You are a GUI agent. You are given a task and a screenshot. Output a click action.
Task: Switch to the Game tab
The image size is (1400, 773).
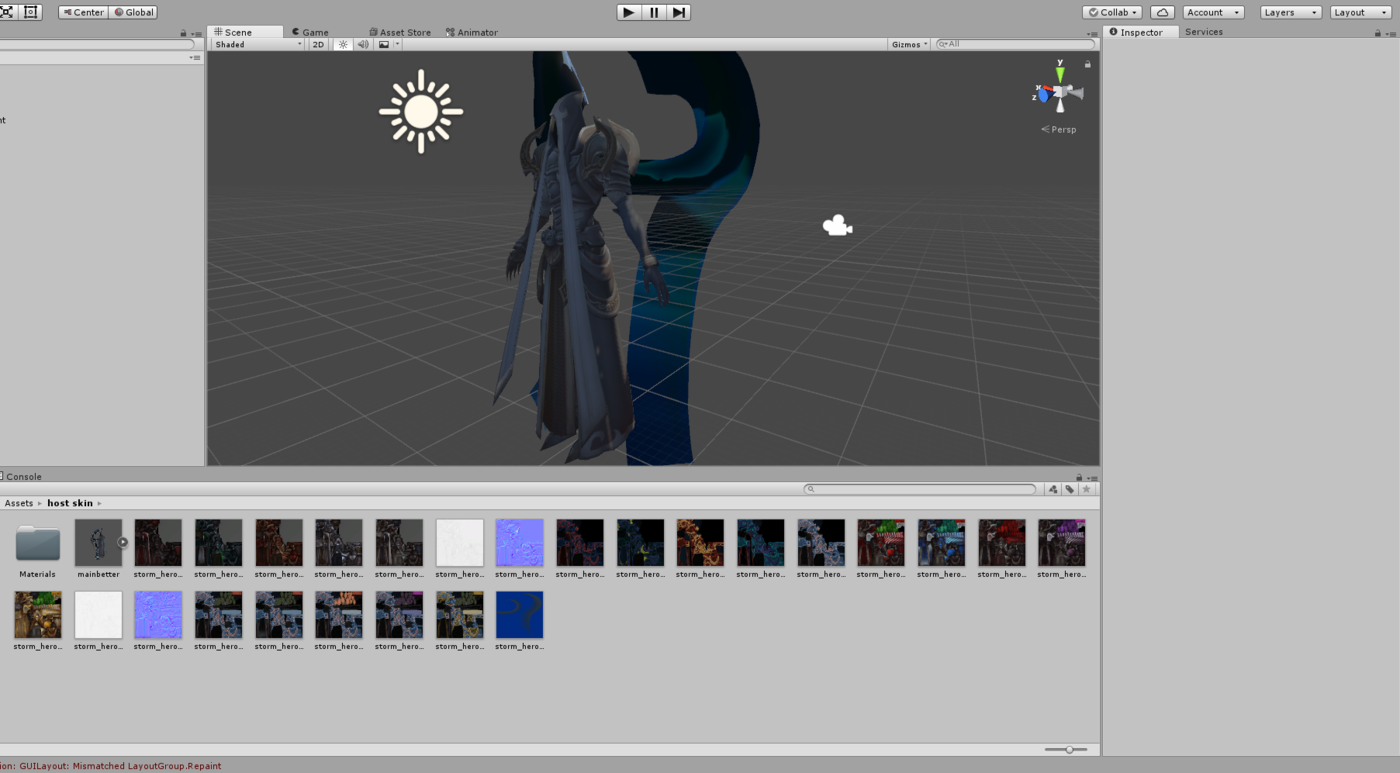(310, 32)
